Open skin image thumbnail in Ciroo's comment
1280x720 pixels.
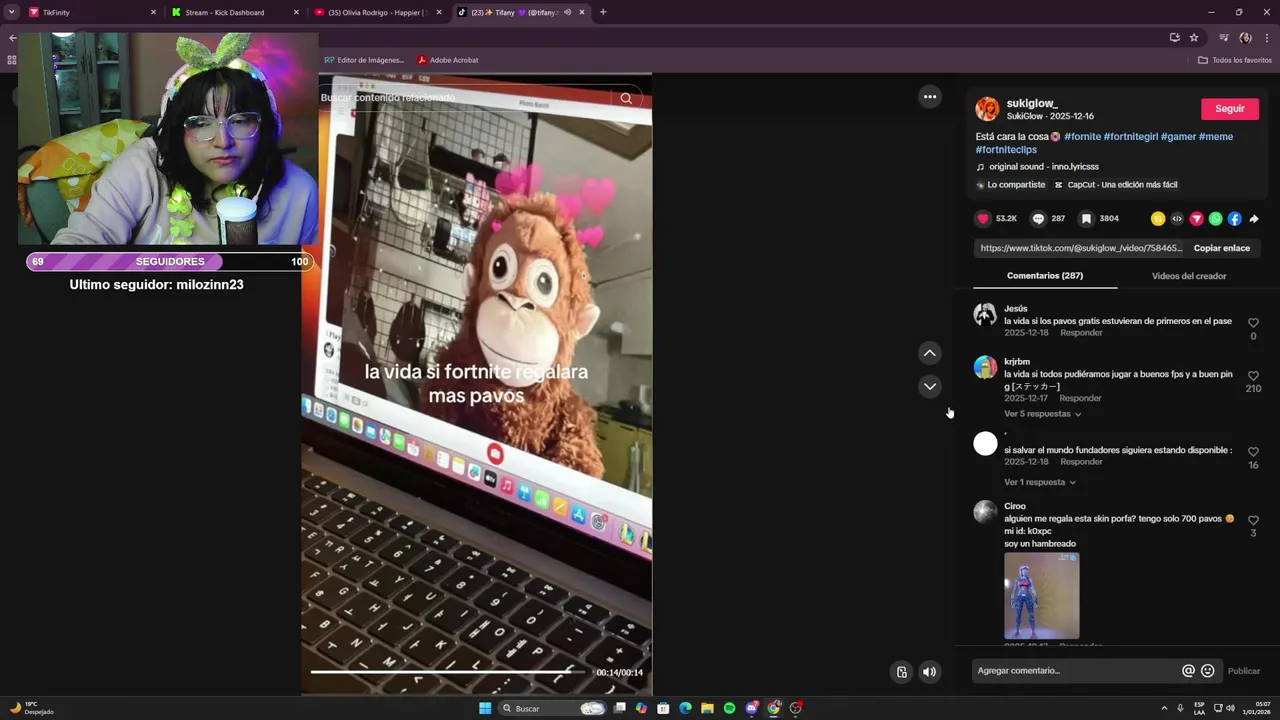1041,596
